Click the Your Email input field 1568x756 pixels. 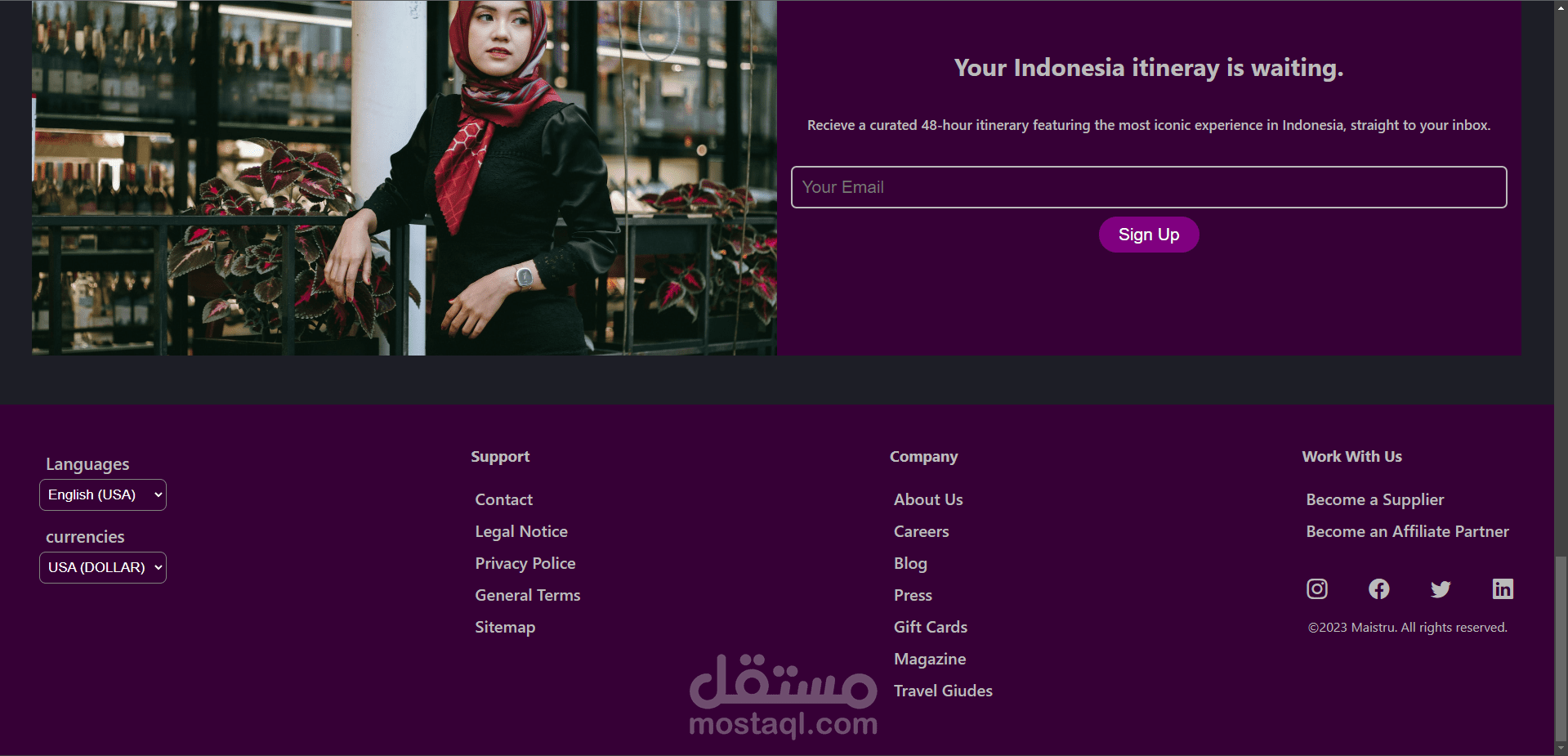tap(1149, 187)
